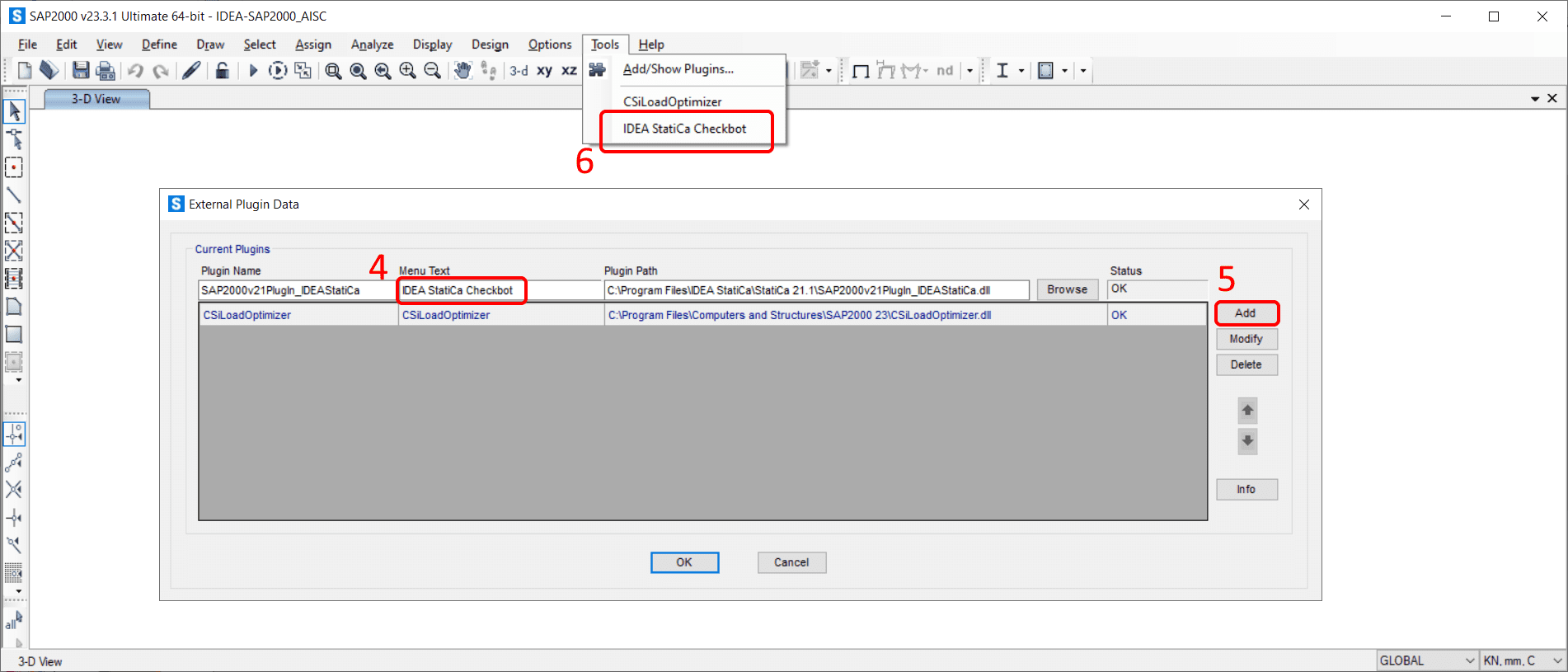Click the Plugin Name input field
The width and height of the screenshot is (1568, 672).
pos(298,290)
